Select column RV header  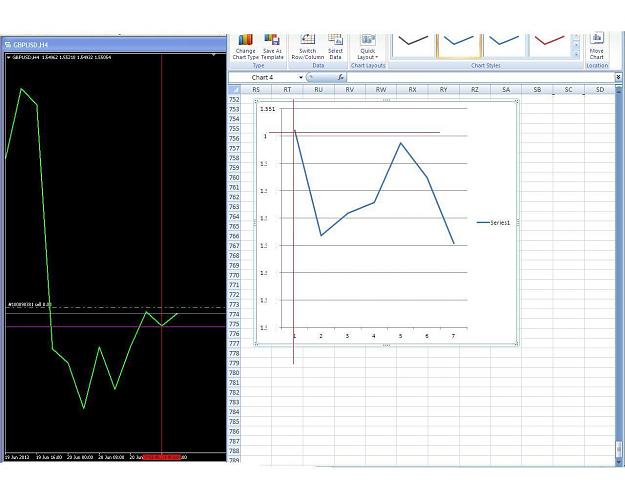[350, 90]
